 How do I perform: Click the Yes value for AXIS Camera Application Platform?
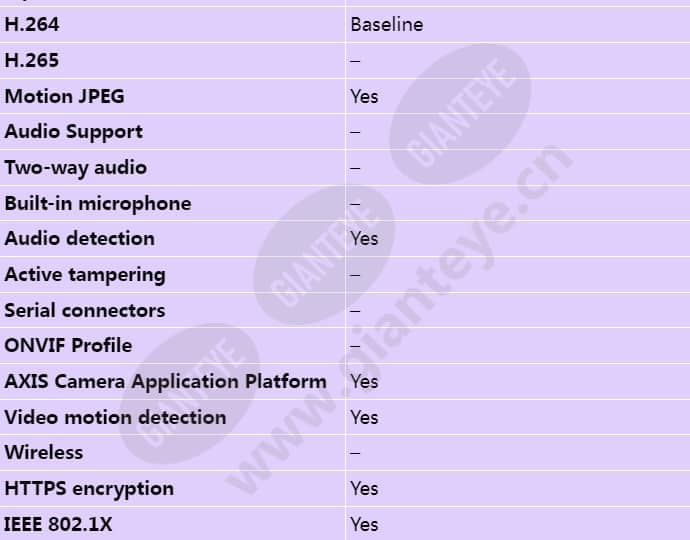click(364, 382)
